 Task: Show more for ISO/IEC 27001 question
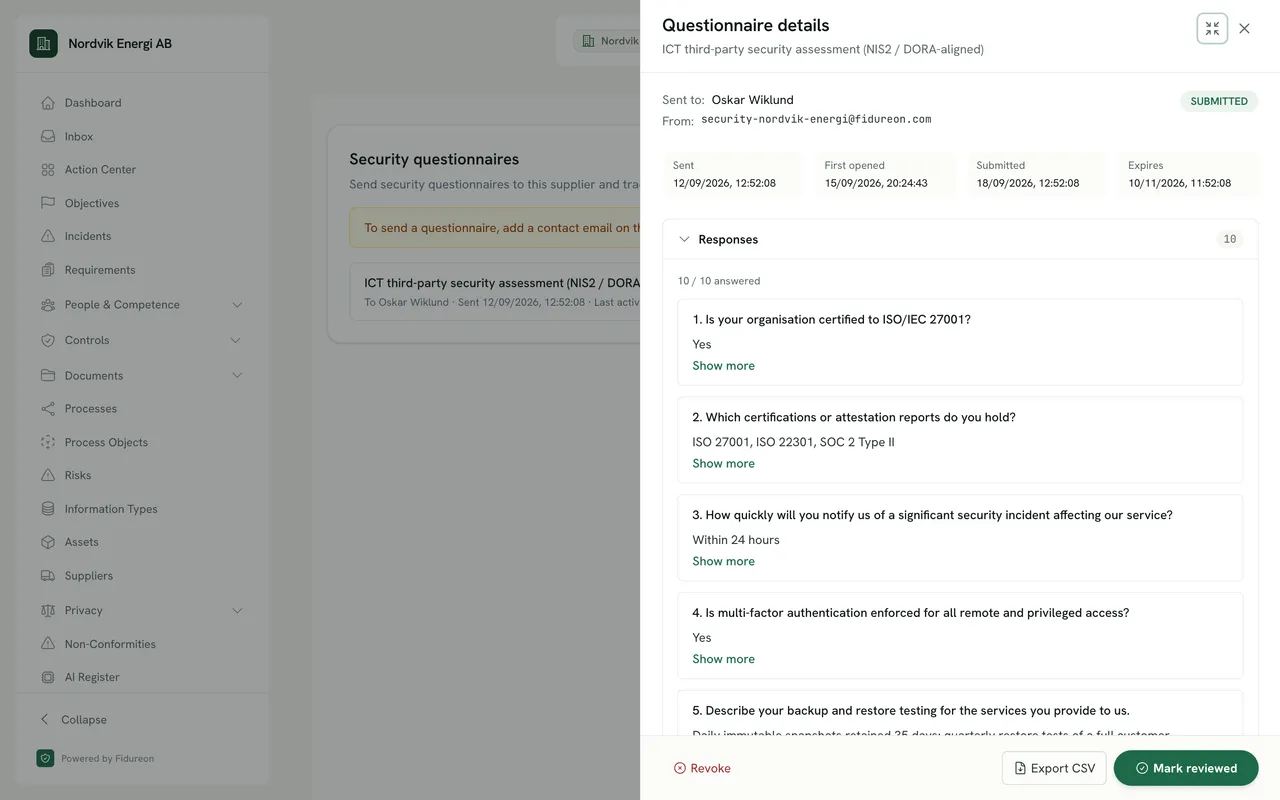tap(724, 366)
